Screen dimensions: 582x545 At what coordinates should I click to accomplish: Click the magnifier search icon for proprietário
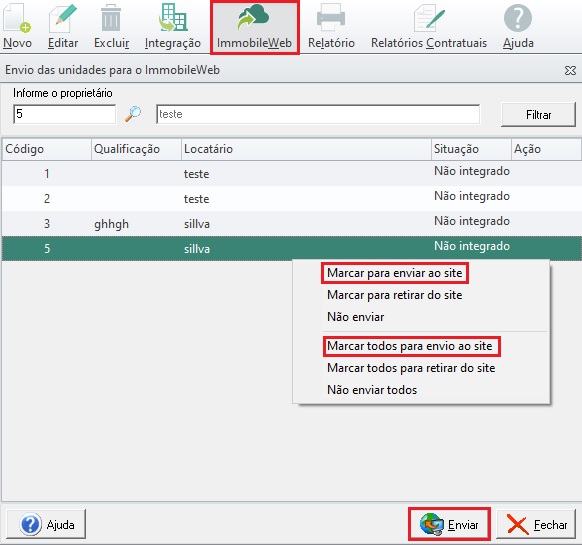click(133, 114)
